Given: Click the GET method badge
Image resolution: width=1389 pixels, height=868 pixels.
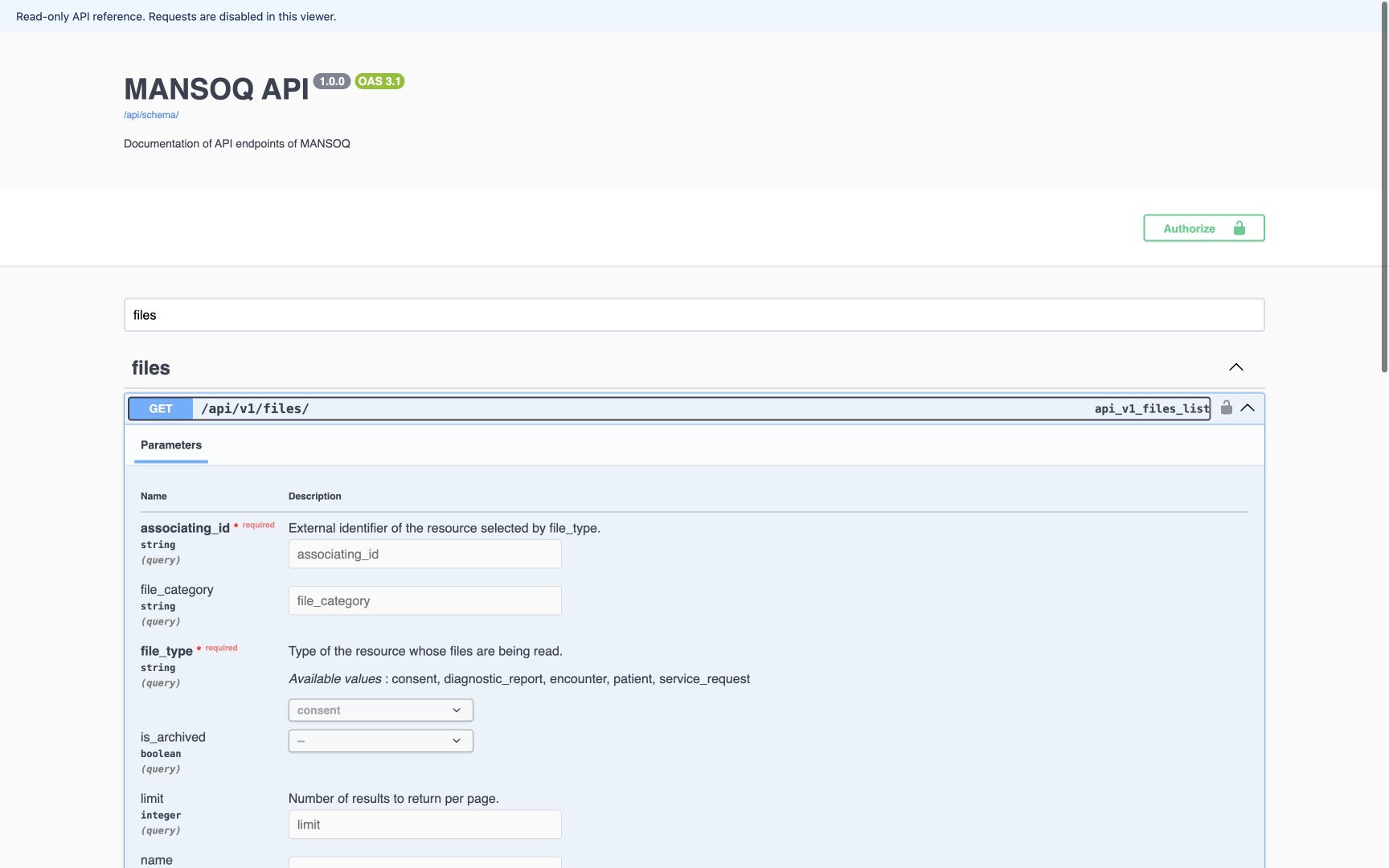Looking at the screenshot, I should click(x=161, y=409).
